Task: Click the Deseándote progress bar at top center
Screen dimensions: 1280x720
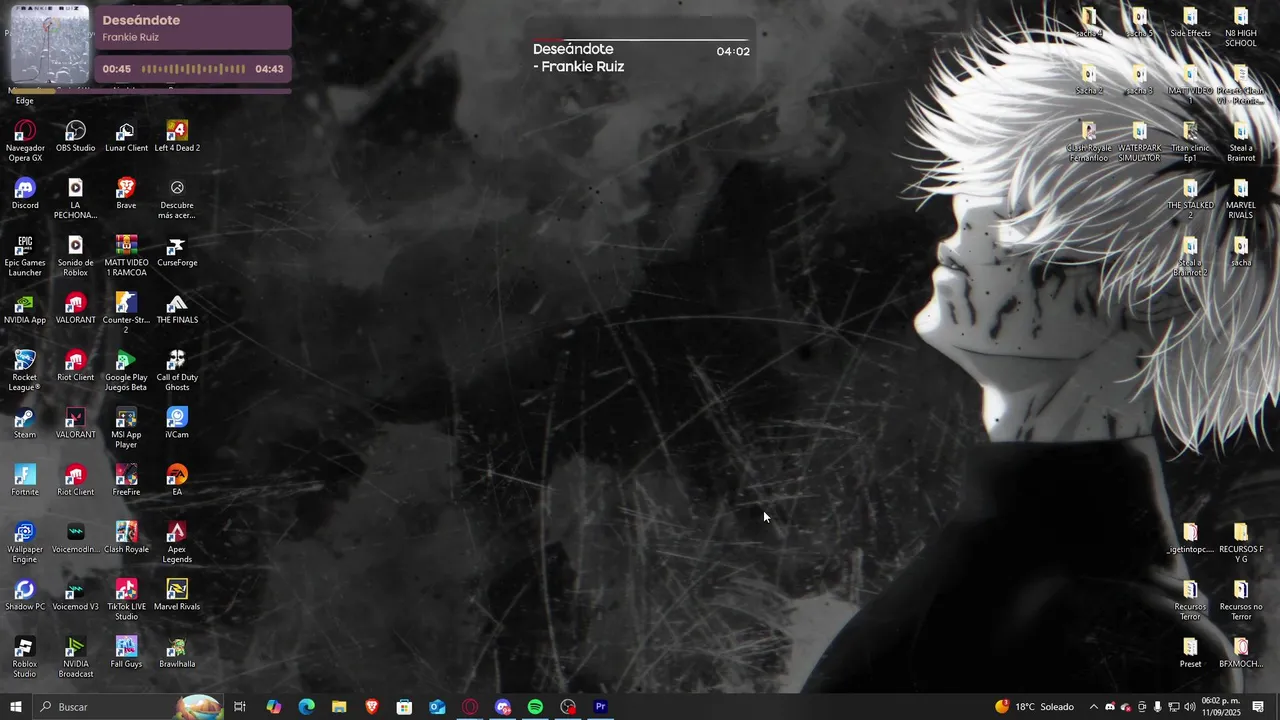Action: pos(640,40)
